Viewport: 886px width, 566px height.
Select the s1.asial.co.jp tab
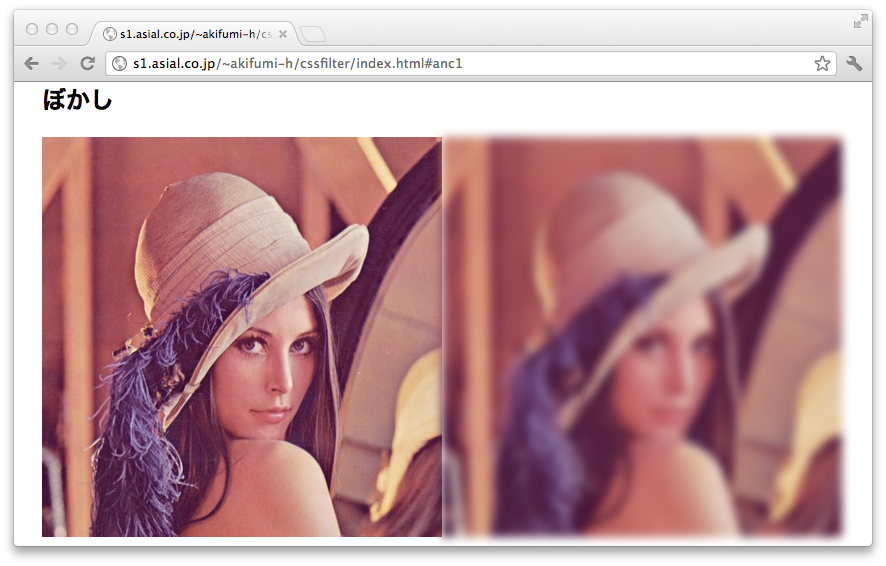coord(190,34)
